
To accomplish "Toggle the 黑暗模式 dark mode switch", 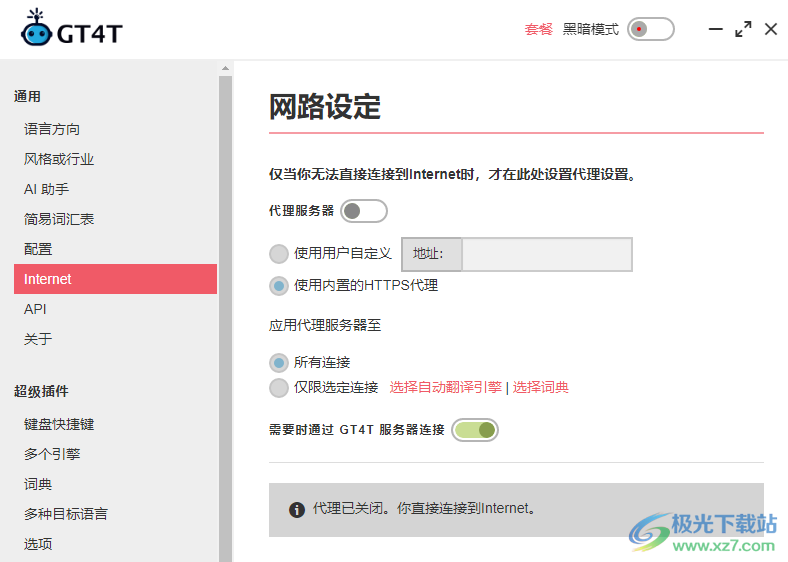I will 650,29.
